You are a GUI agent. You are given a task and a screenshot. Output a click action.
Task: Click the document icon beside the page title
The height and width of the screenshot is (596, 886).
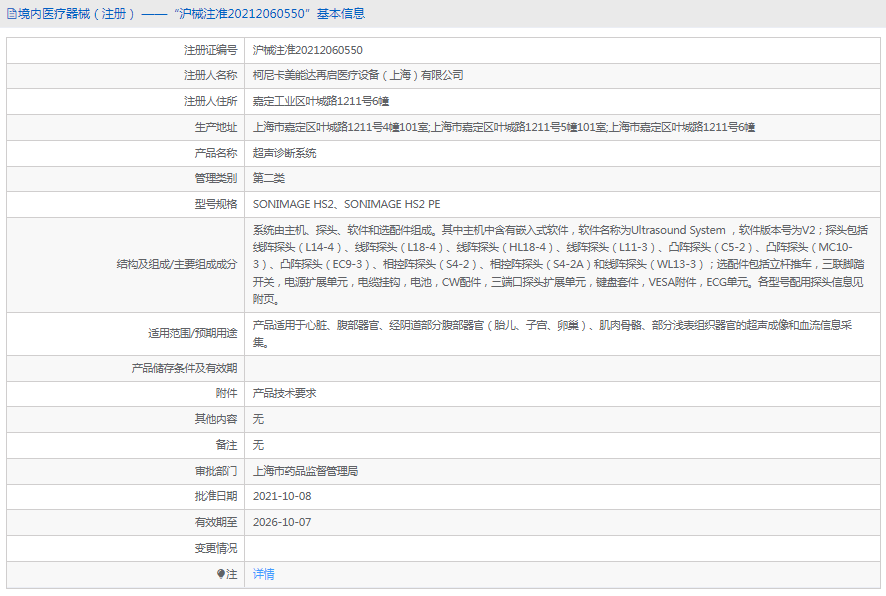tap(11, 14)
